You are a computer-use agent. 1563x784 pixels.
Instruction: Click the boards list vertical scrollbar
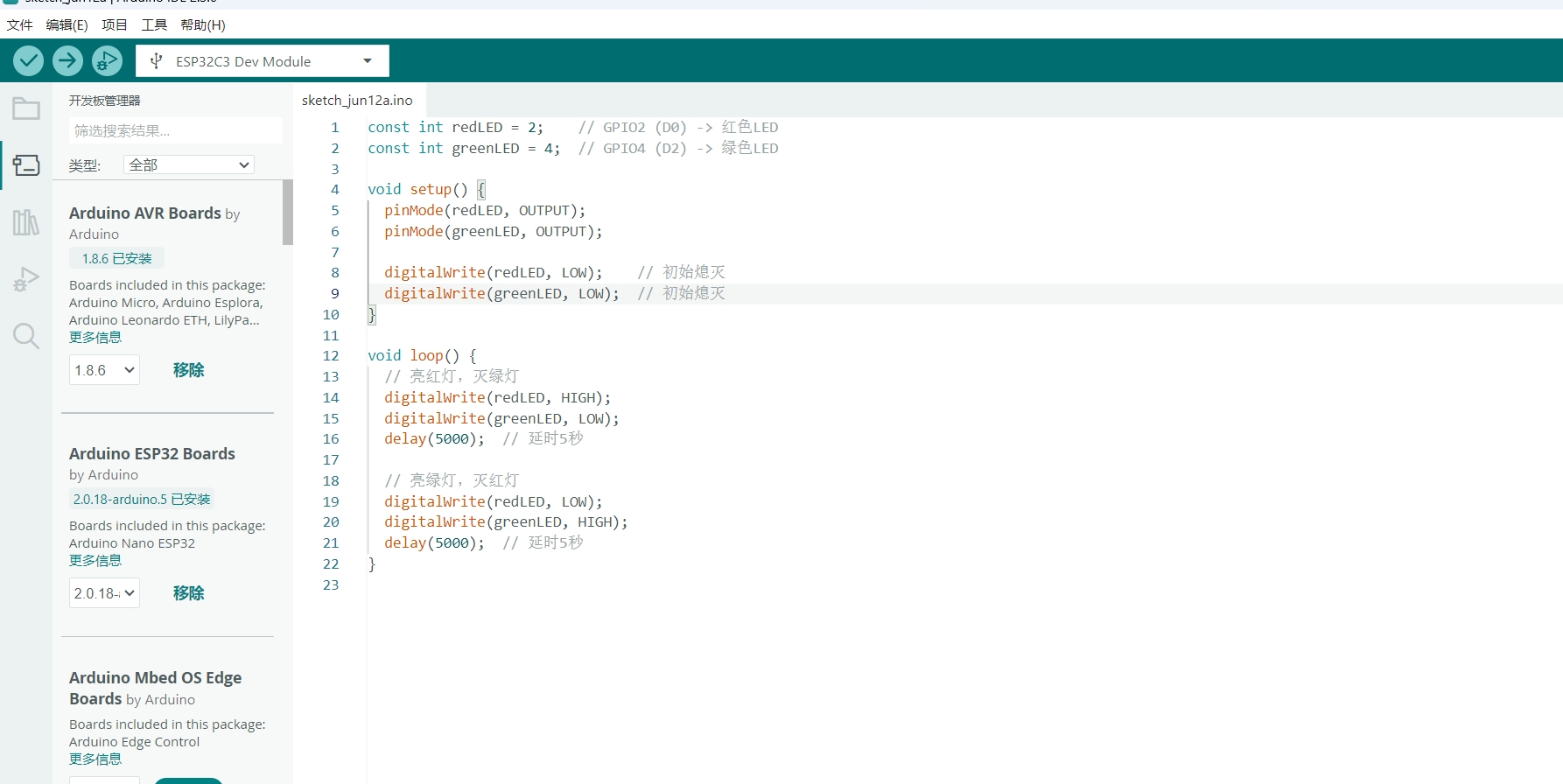[x=288, y=213]
